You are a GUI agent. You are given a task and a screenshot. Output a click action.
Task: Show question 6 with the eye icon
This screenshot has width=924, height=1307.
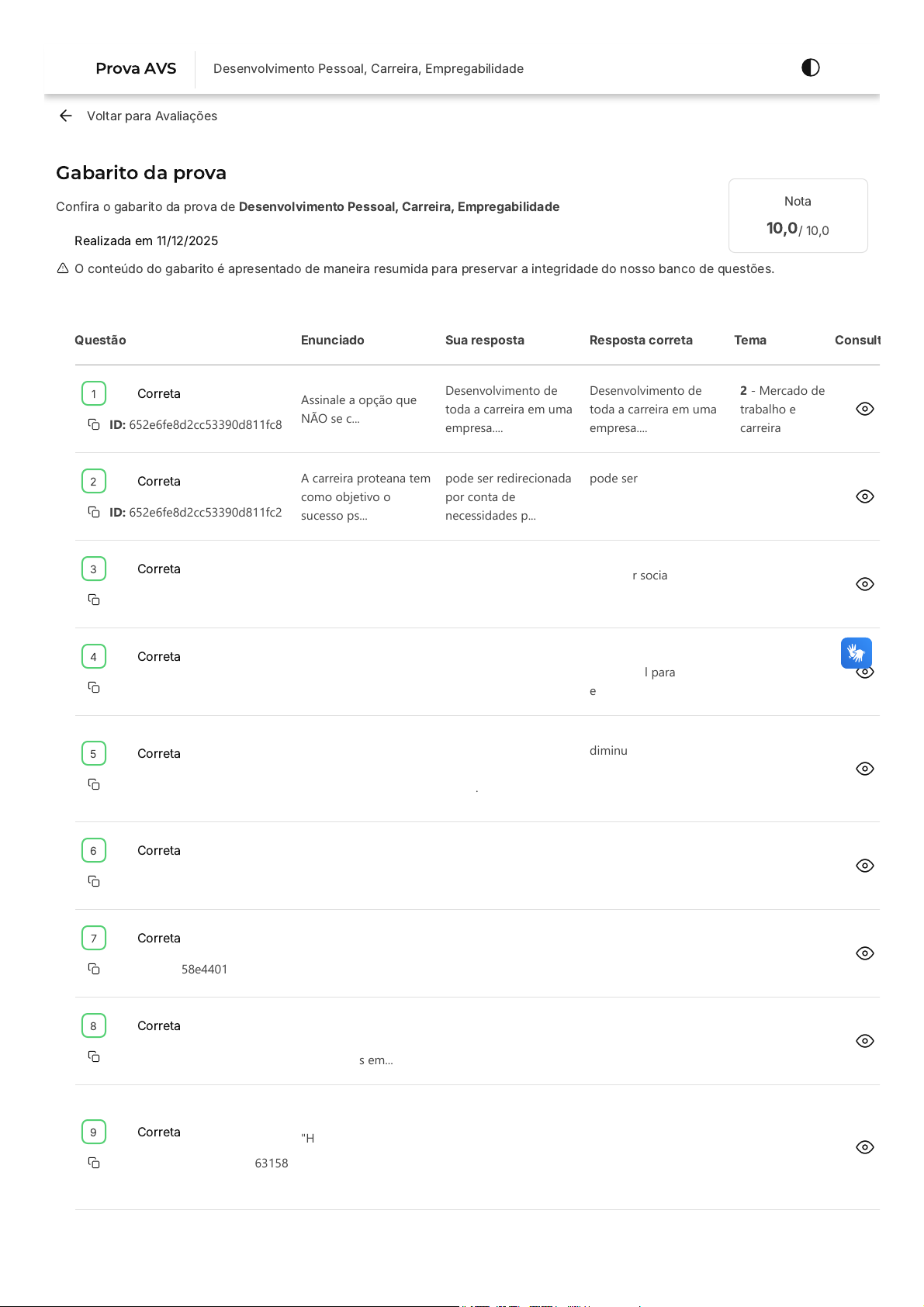coord(864,866)
